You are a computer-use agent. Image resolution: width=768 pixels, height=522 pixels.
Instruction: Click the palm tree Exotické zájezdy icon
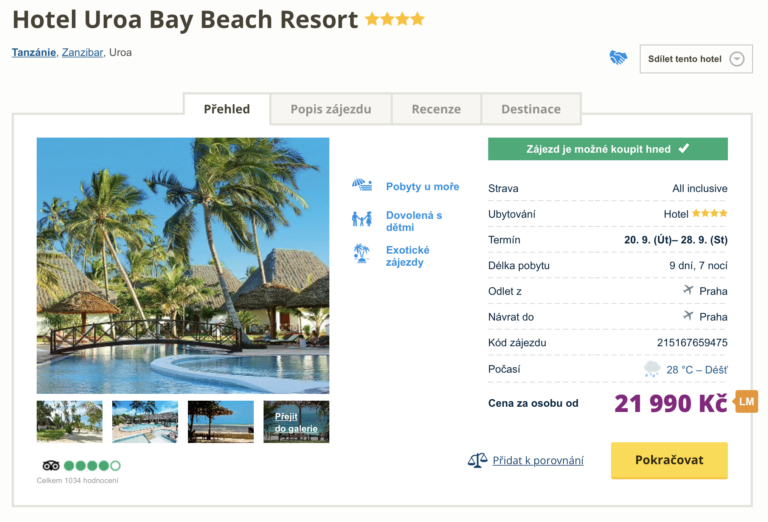(x=361, y=254)
